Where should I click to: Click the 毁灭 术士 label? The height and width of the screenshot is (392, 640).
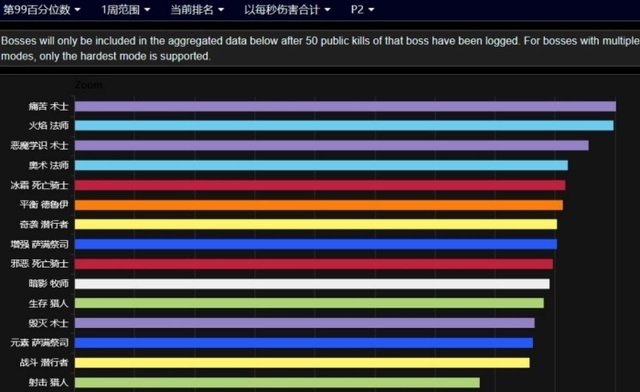(x=48, y=323)
